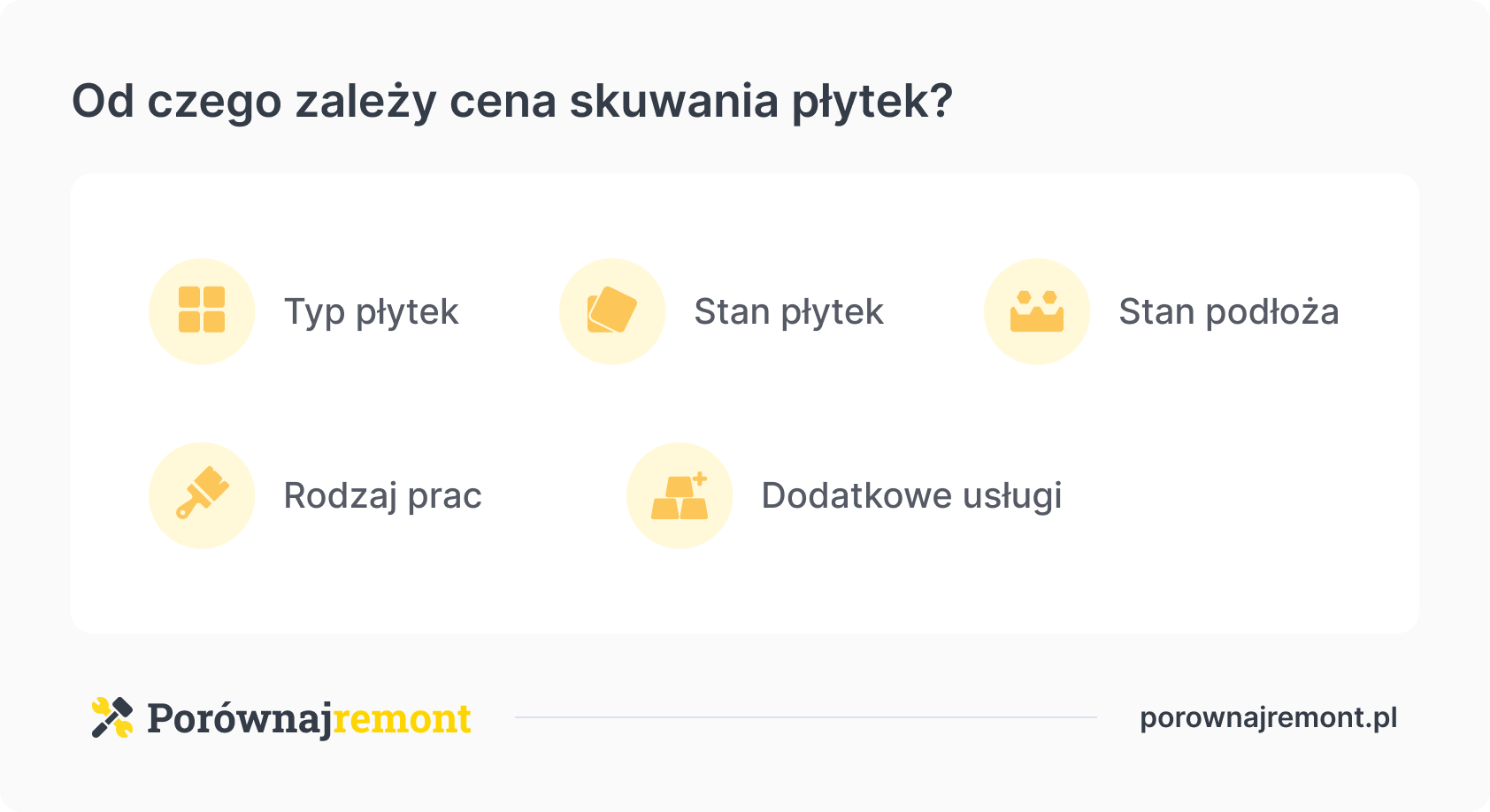This screenshot has height=812, width=1490.
Task: Click the small plus sign above the bricks
Action: click(x=700, y=479)
